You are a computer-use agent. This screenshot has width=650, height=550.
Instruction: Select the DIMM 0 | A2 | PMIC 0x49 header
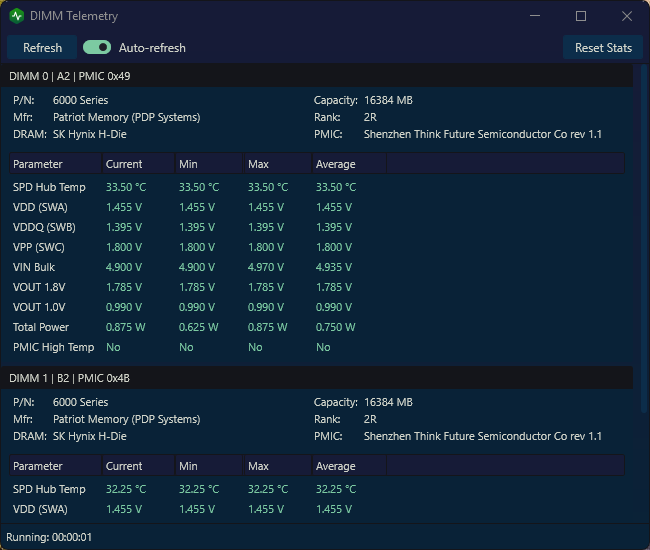tap(317, 76)
